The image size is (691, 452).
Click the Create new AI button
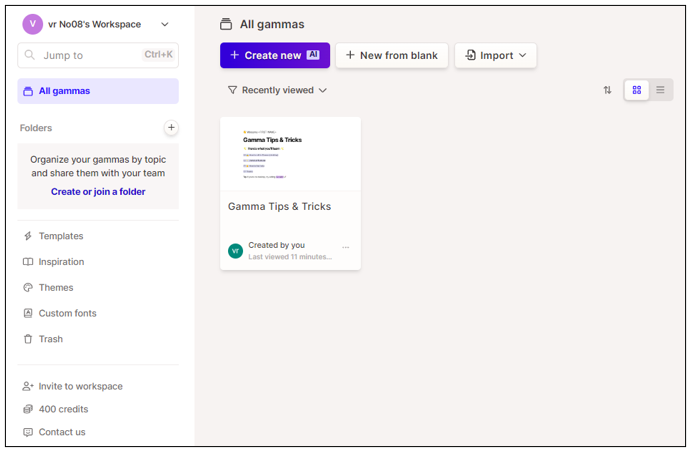click(275, 55)
